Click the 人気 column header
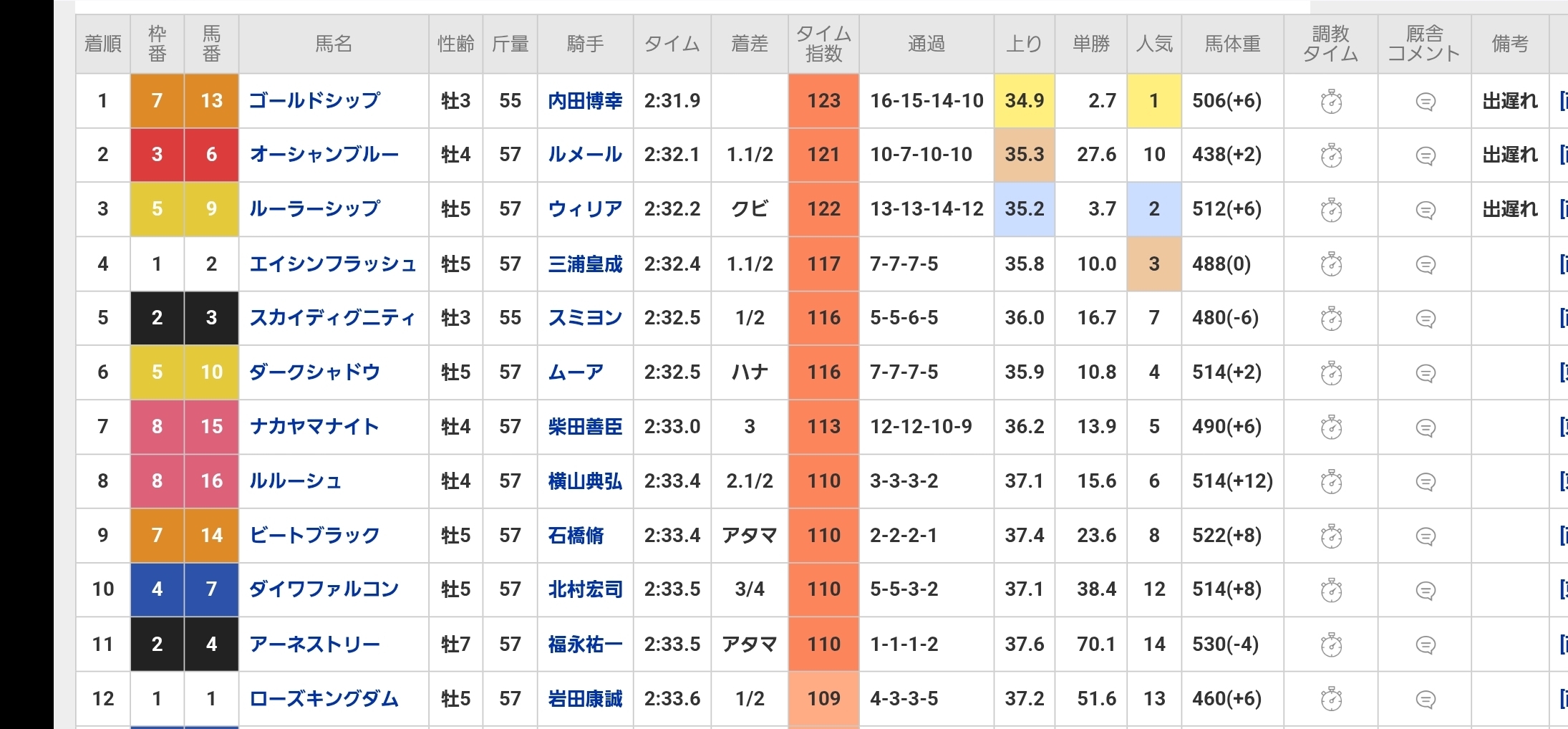Screen dimensions: 1568x729 [x=1154, y=44]
